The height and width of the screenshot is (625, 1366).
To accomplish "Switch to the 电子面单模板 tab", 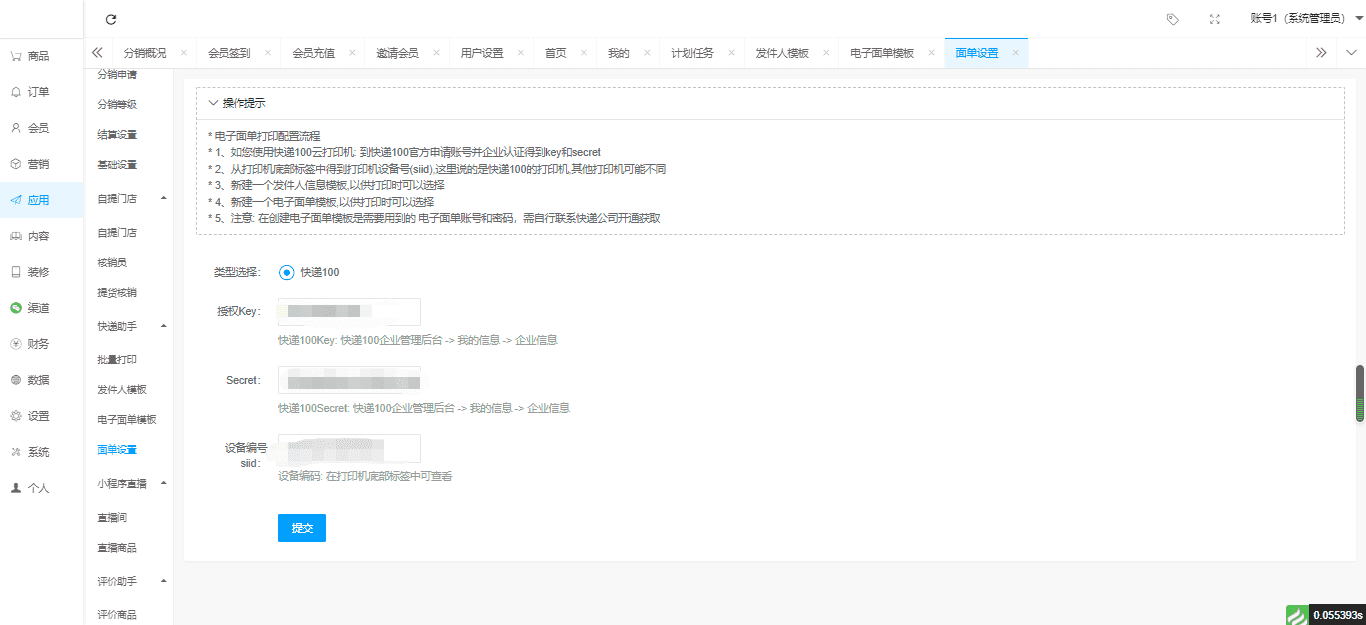I will 881,53.
